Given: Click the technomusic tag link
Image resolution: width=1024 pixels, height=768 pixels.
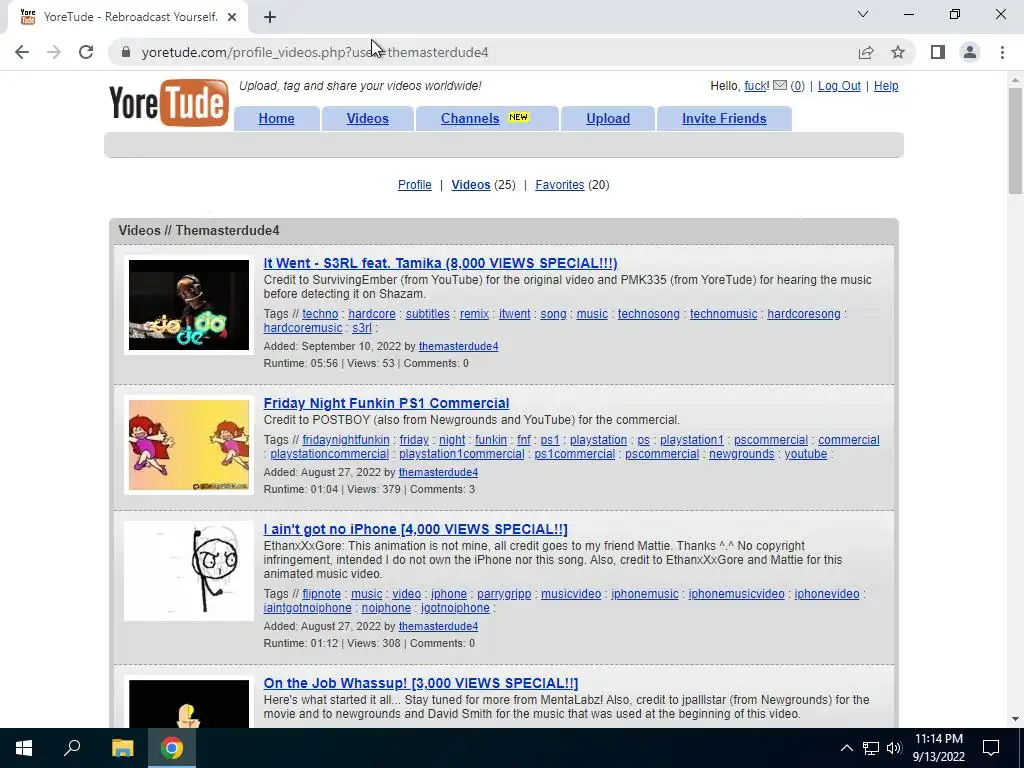Looking at the screenshot, I should click(724, 314).
